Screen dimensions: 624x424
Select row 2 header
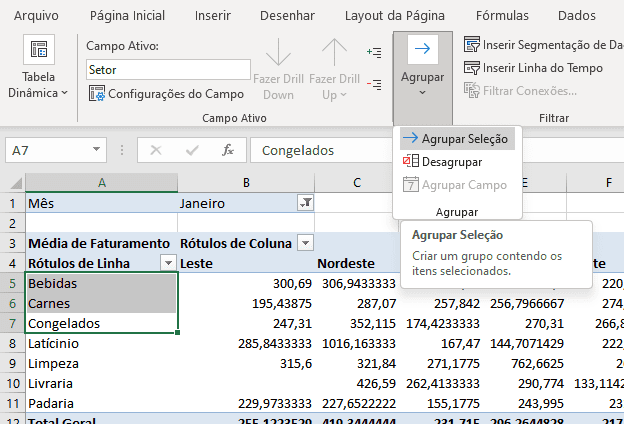(12, 223)
